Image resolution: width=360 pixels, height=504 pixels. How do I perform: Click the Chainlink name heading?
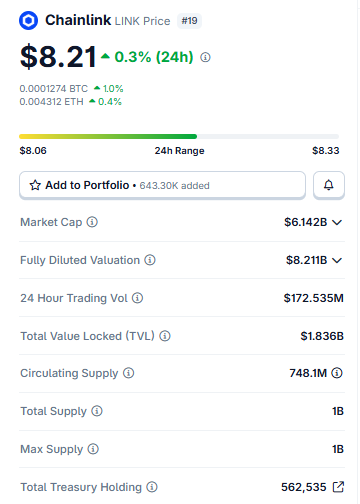[x=78, y=20]
